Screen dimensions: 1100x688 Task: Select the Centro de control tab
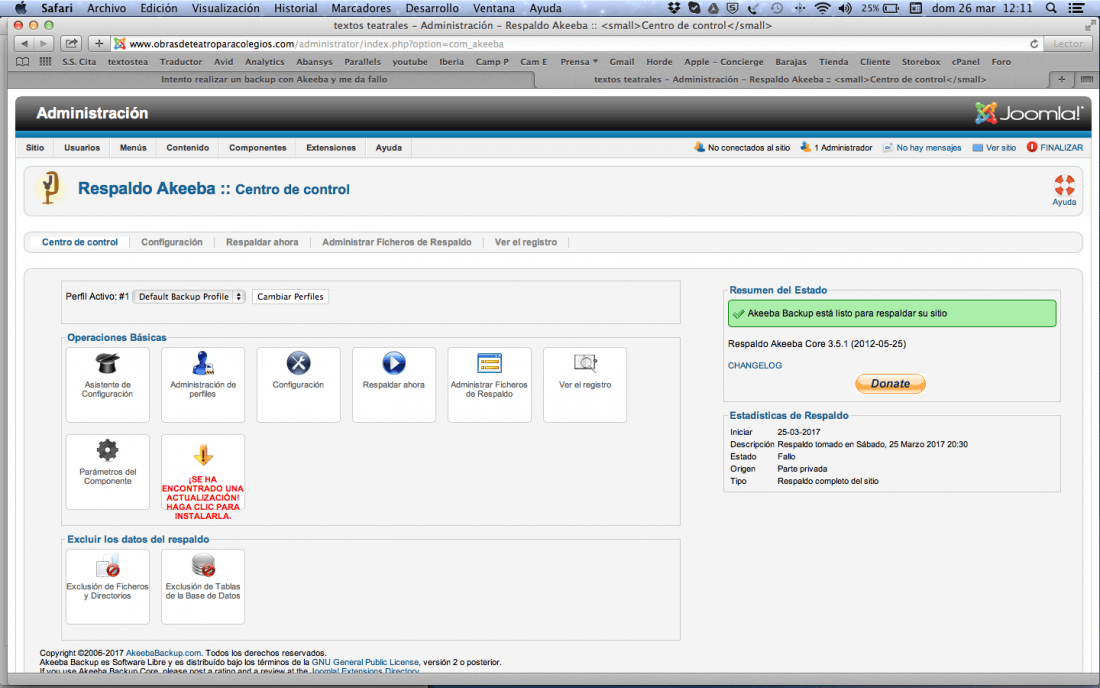coord(80,242)
